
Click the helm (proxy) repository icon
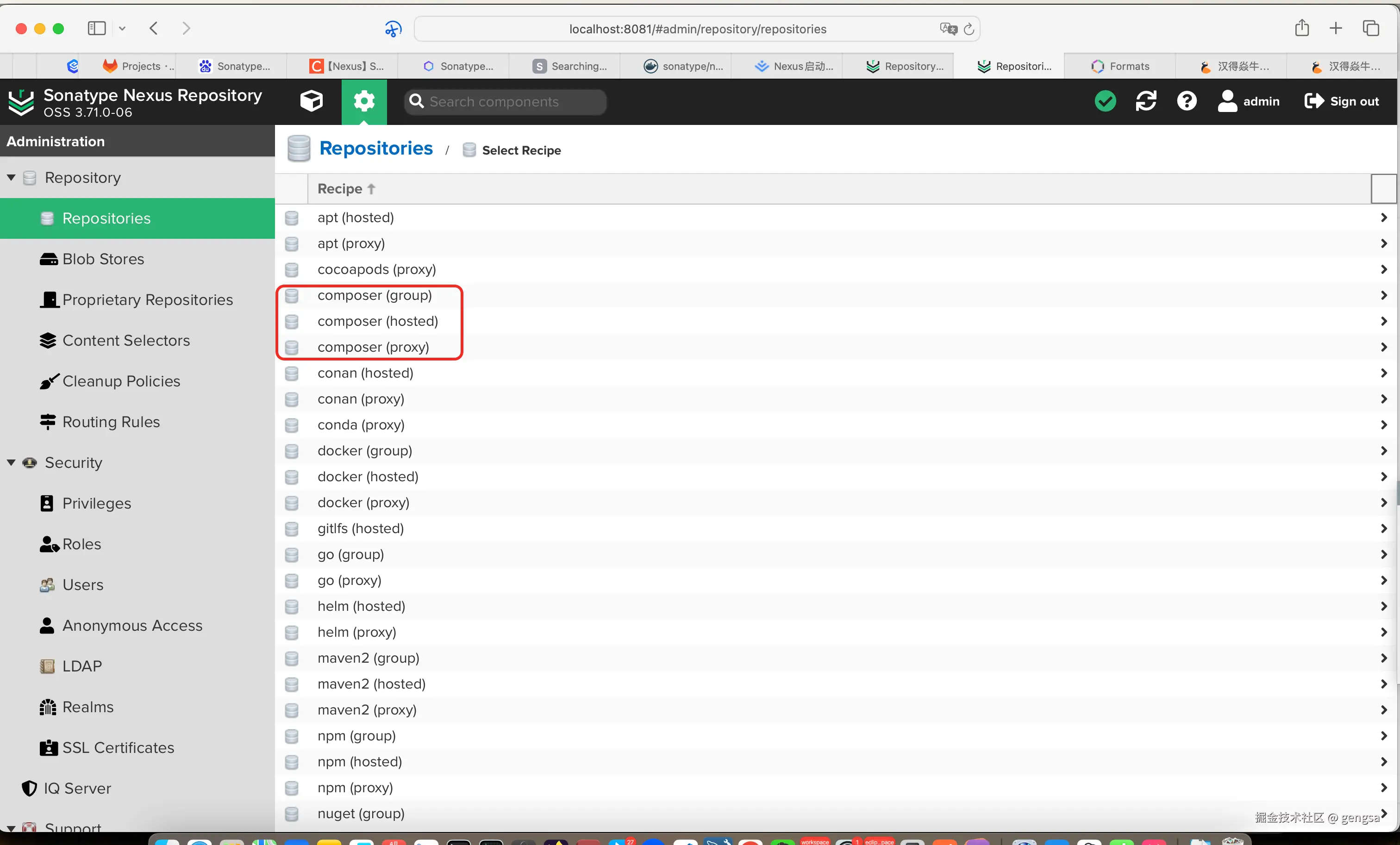292,633
